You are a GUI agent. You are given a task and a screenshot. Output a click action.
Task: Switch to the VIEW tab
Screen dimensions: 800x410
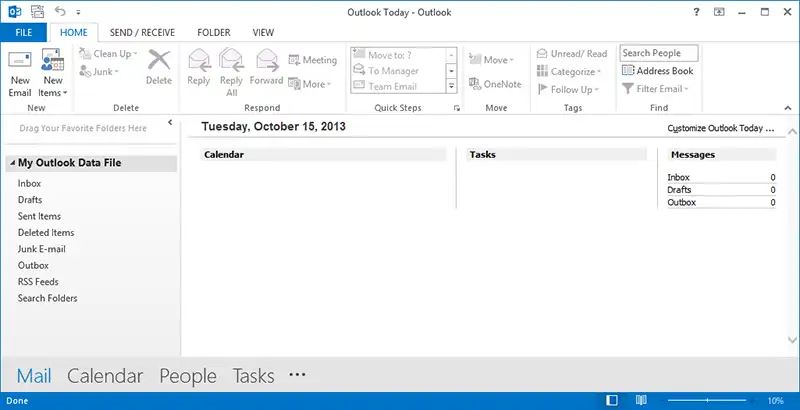point(263,32)
